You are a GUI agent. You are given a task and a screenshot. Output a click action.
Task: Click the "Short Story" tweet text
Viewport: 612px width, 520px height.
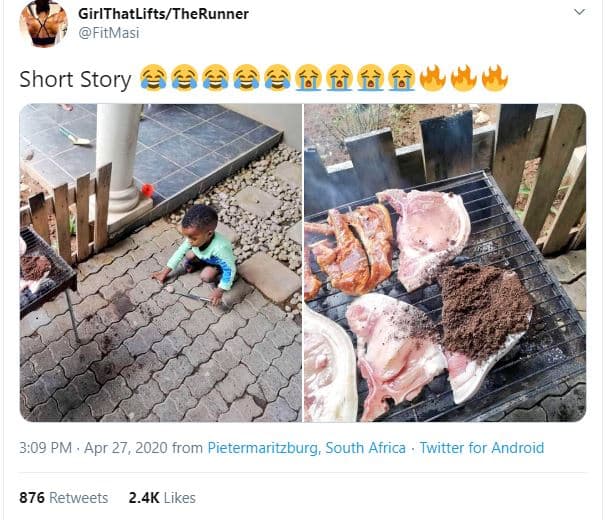(75, 79)
